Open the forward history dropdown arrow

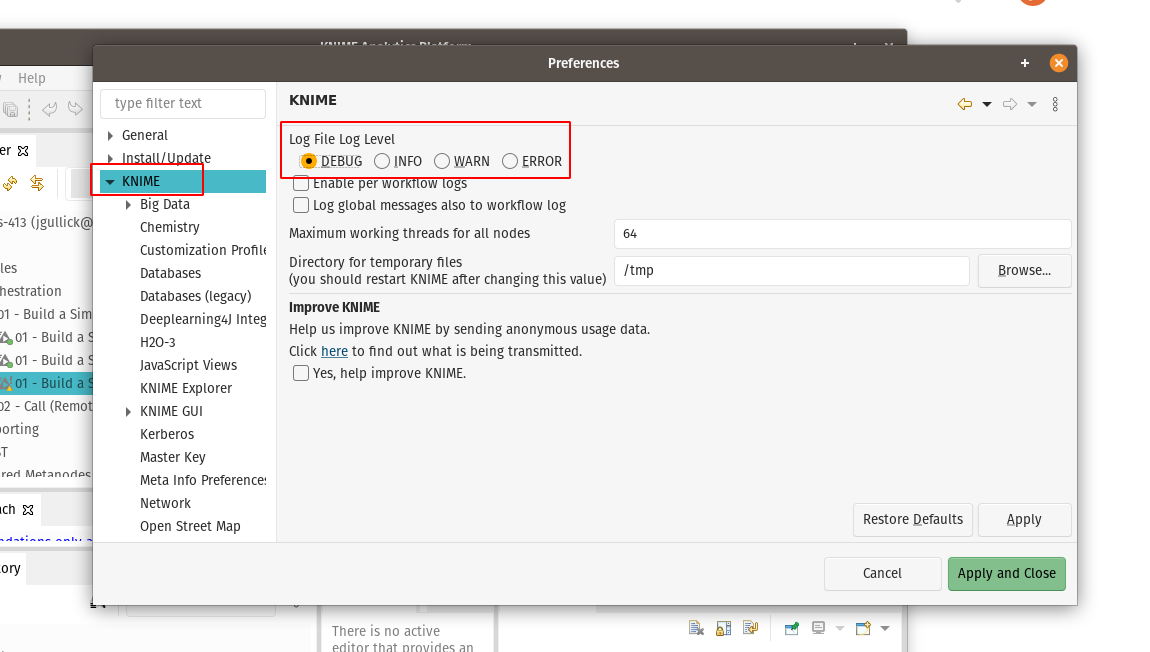pos(1032,104)
